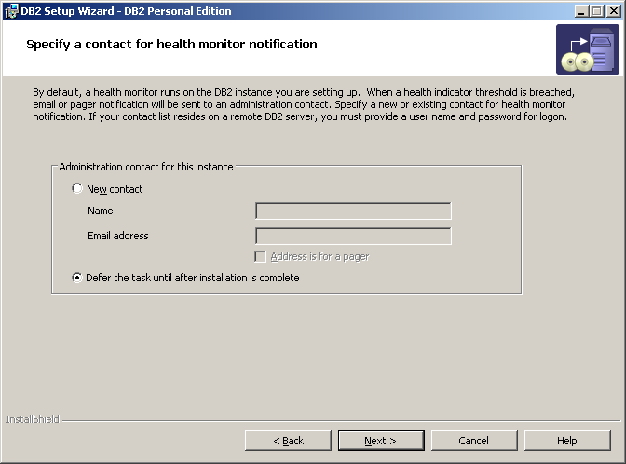Proceed with the Next button

click(381, 440)
